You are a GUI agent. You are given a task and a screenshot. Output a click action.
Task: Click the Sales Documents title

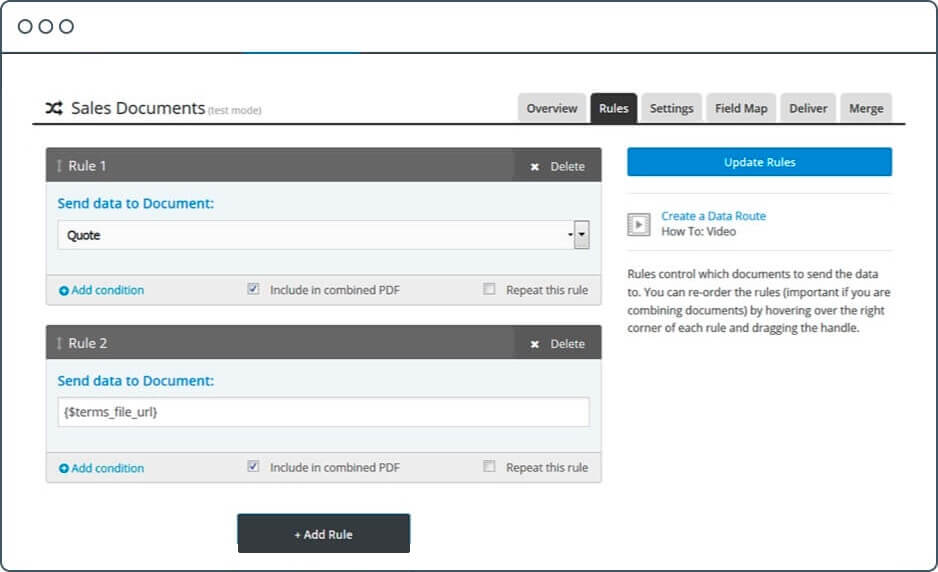pos(138,108)
